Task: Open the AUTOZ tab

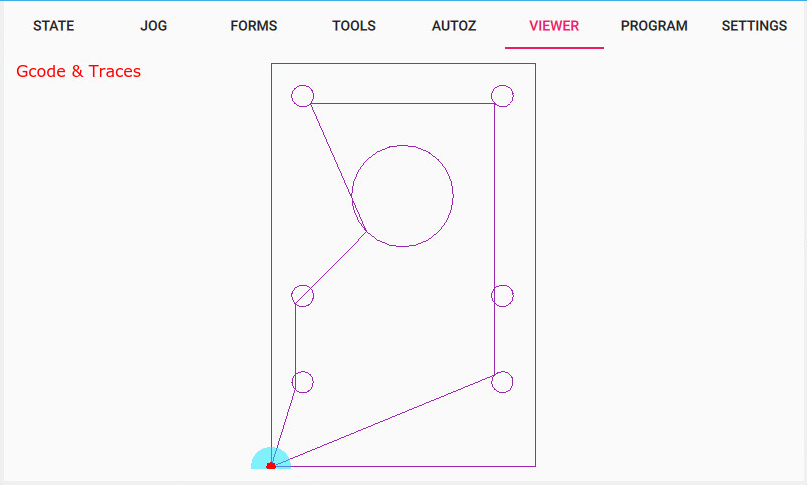Action: [x=454, y=26]
